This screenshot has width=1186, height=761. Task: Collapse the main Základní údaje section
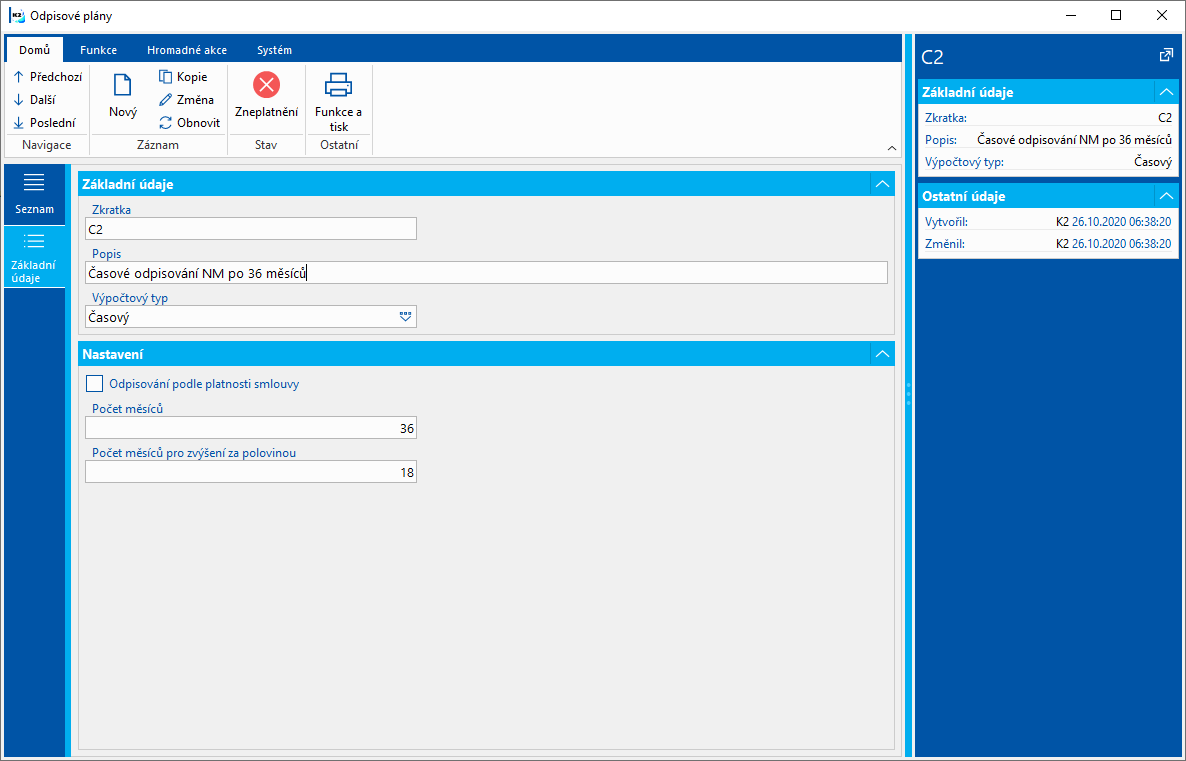click(x=882, y=184)
